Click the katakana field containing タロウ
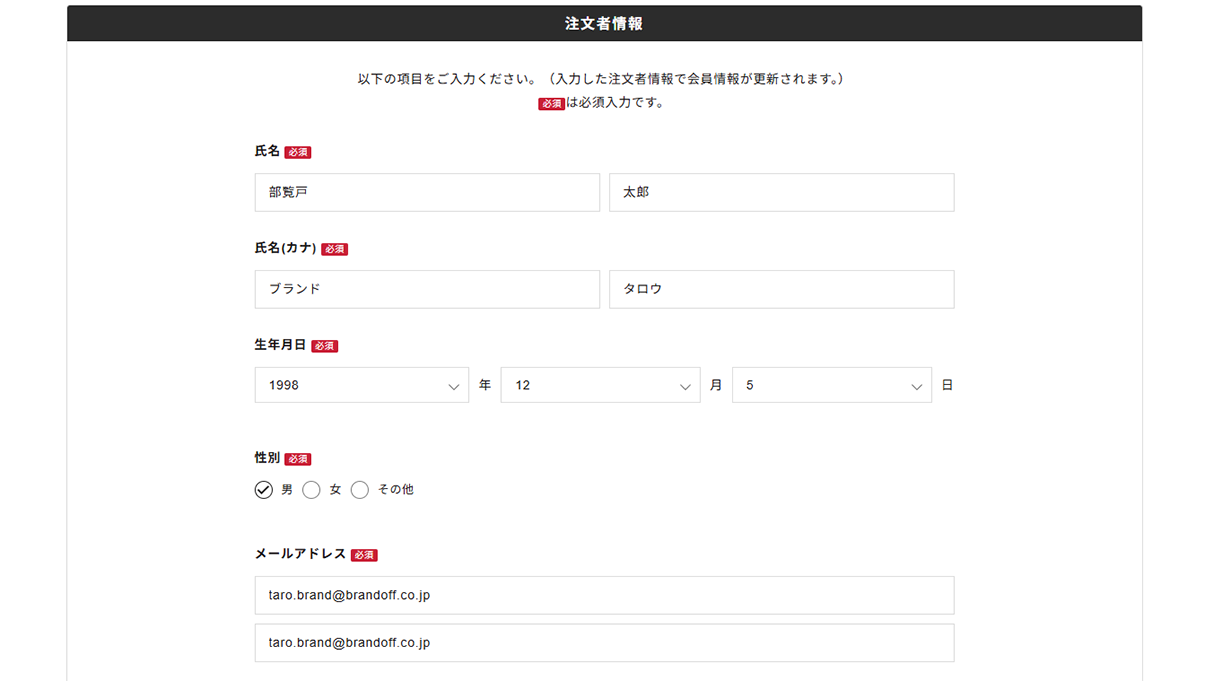The height and width of the screenshot is (681, 1213). click(781, 289)
